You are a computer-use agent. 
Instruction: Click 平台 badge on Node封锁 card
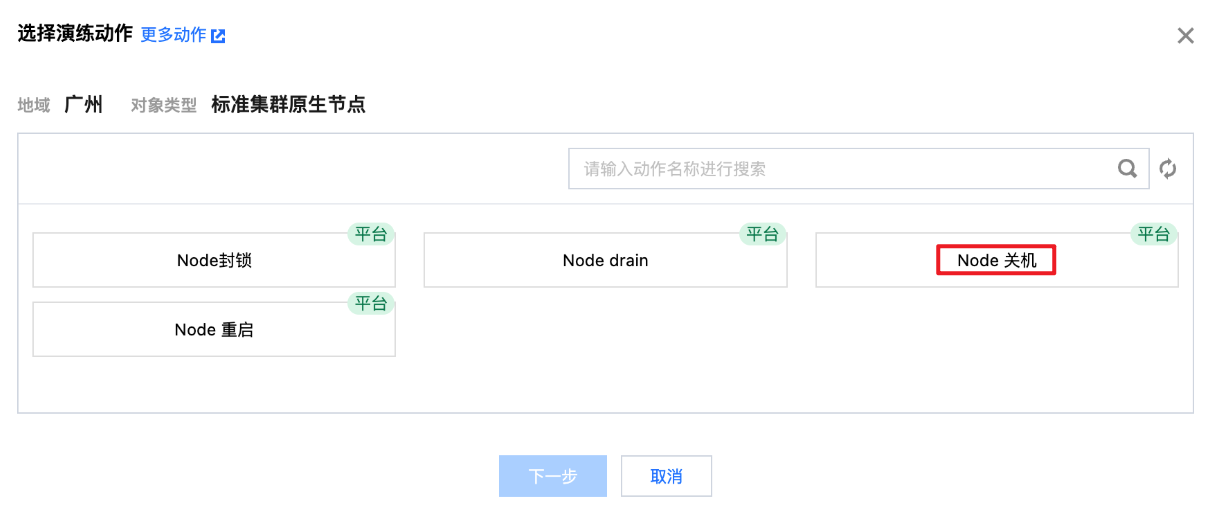point(370,234)
